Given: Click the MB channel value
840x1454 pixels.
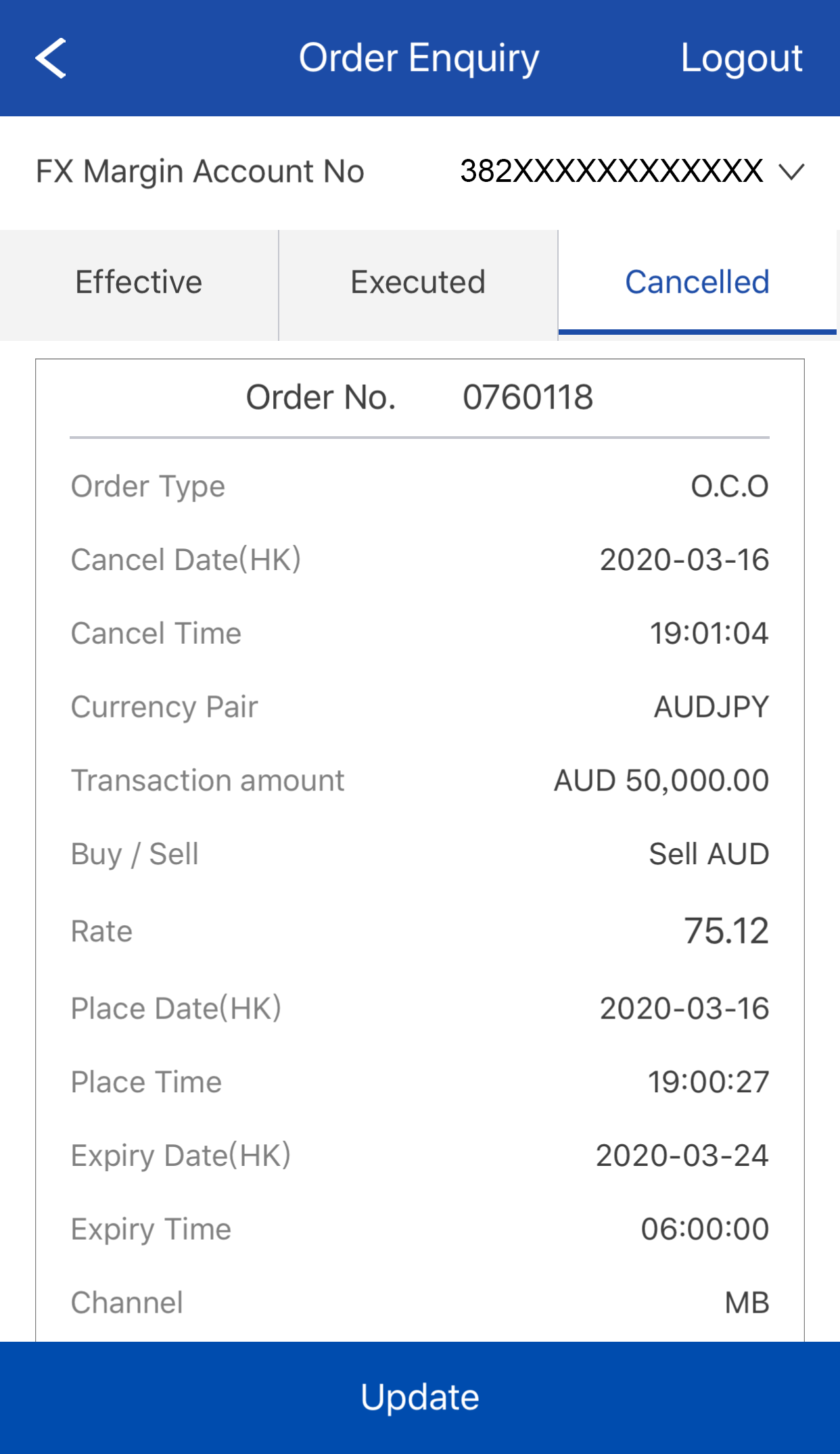Looking at the screenshot, I should (747, 1303).
